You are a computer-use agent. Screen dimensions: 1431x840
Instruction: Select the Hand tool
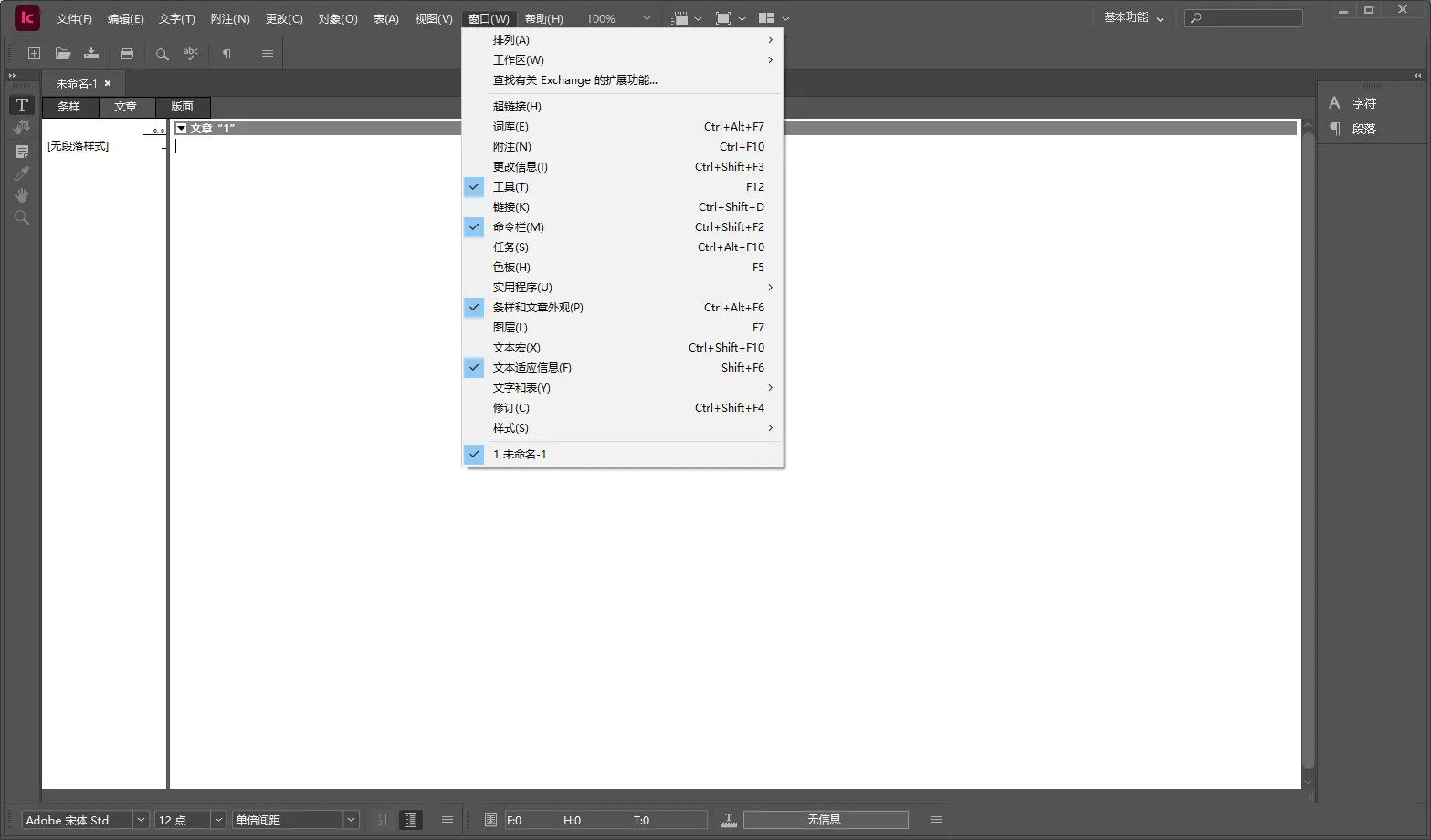click(x=22, y=195)
